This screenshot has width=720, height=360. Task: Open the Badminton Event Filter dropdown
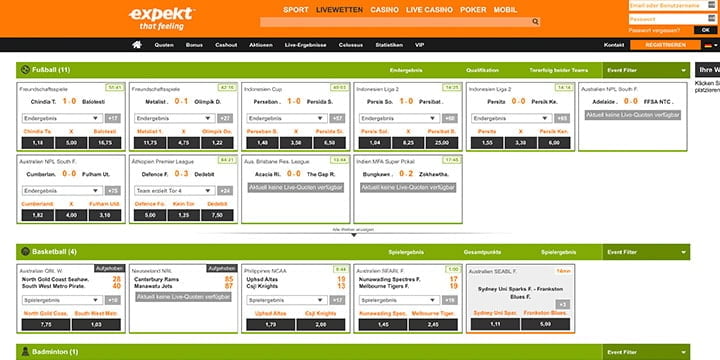click(x=646, y=352)
